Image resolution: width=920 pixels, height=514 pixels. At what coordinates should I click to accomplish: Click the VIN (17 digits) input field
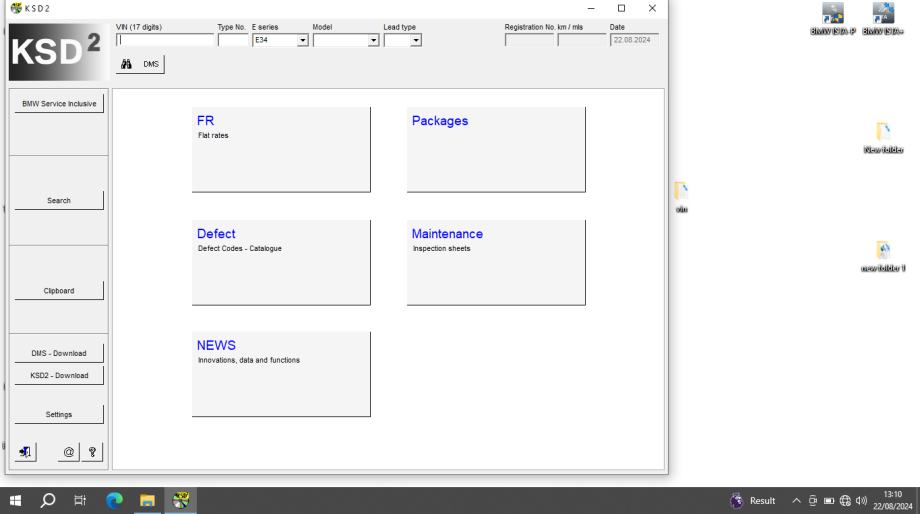tap(165, 40)
